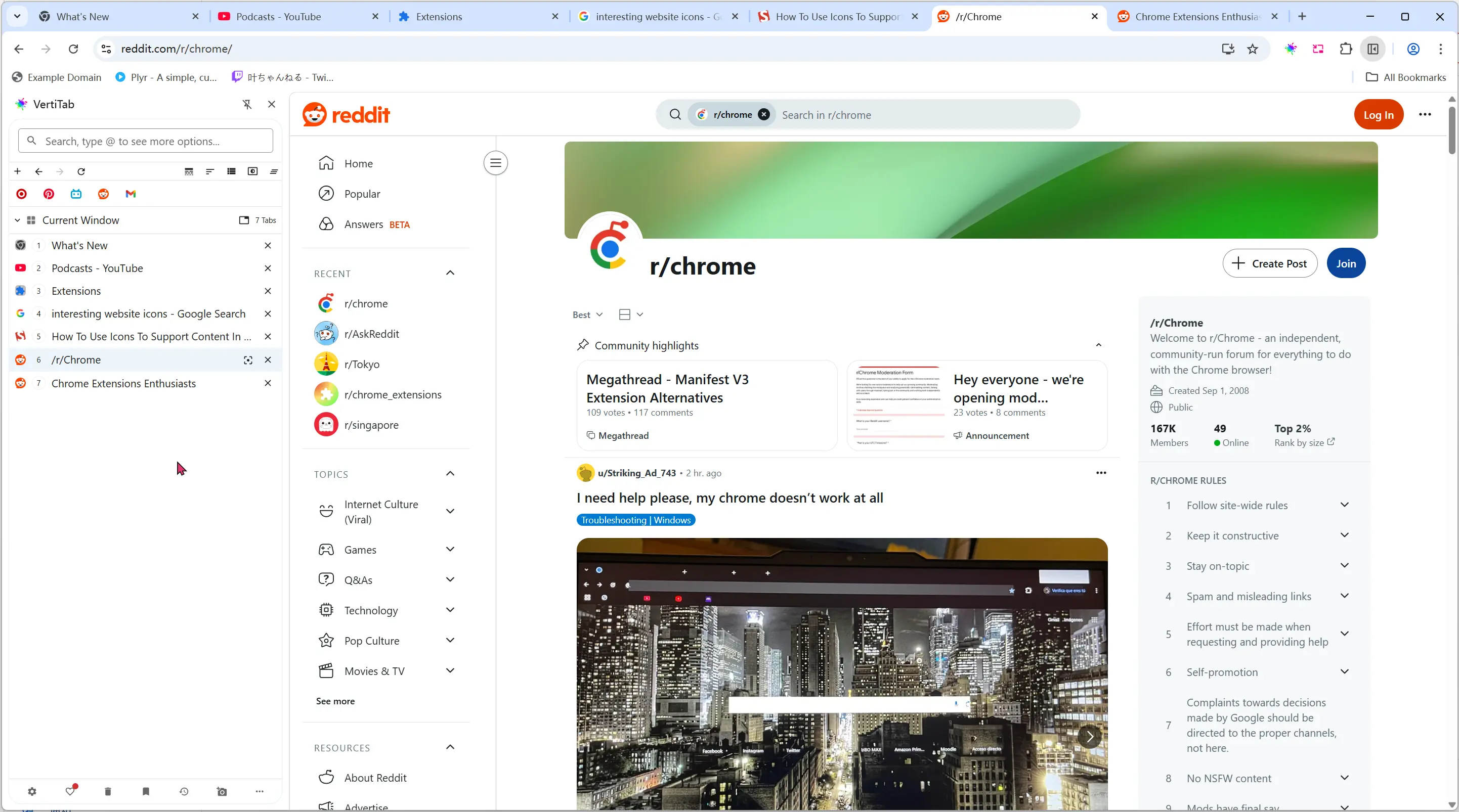Click the Troubleshooting | Windows flair

click(x=635, y=520)
